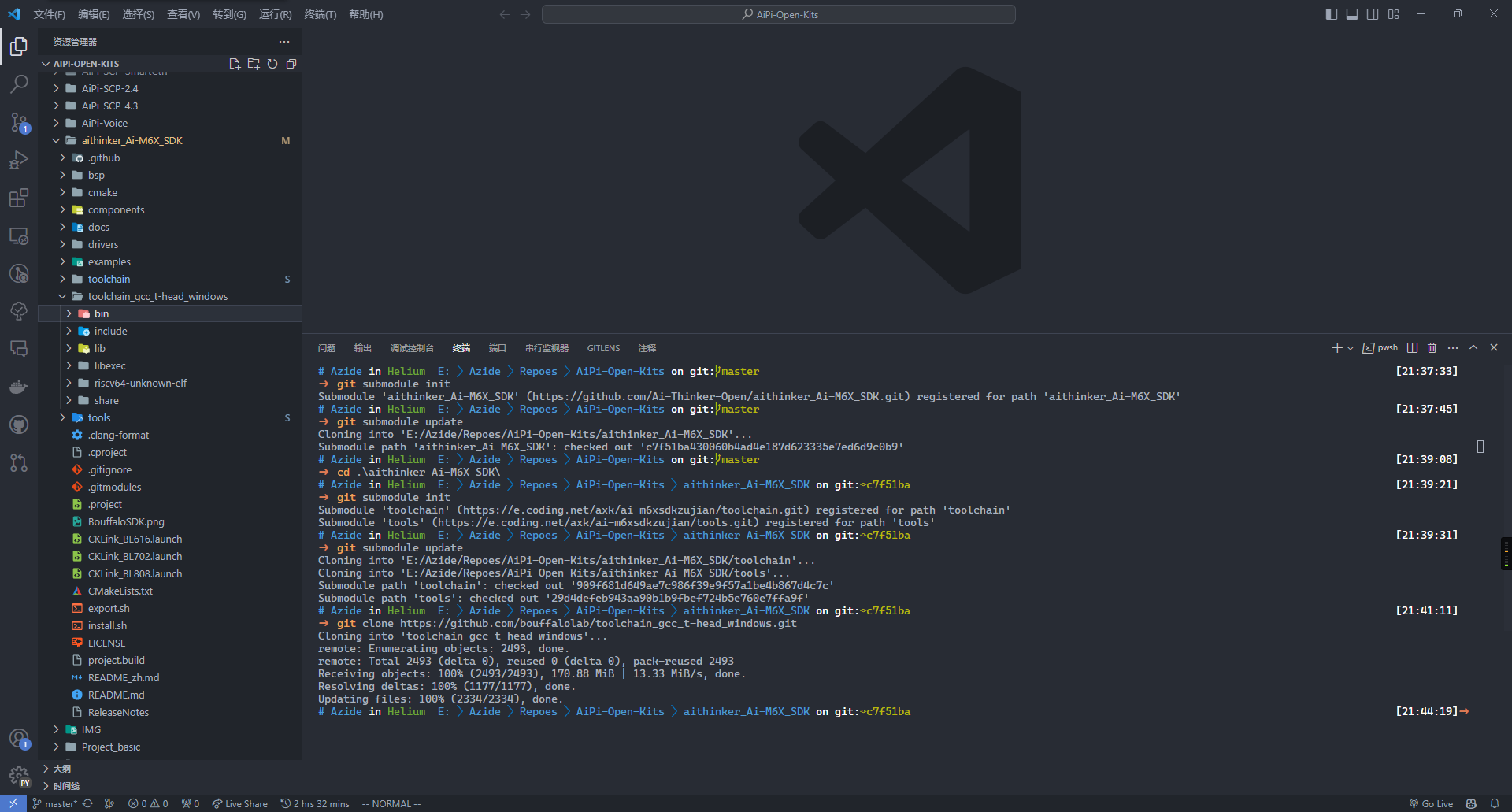Open the 编辑(E) menu

pos(94,14)
